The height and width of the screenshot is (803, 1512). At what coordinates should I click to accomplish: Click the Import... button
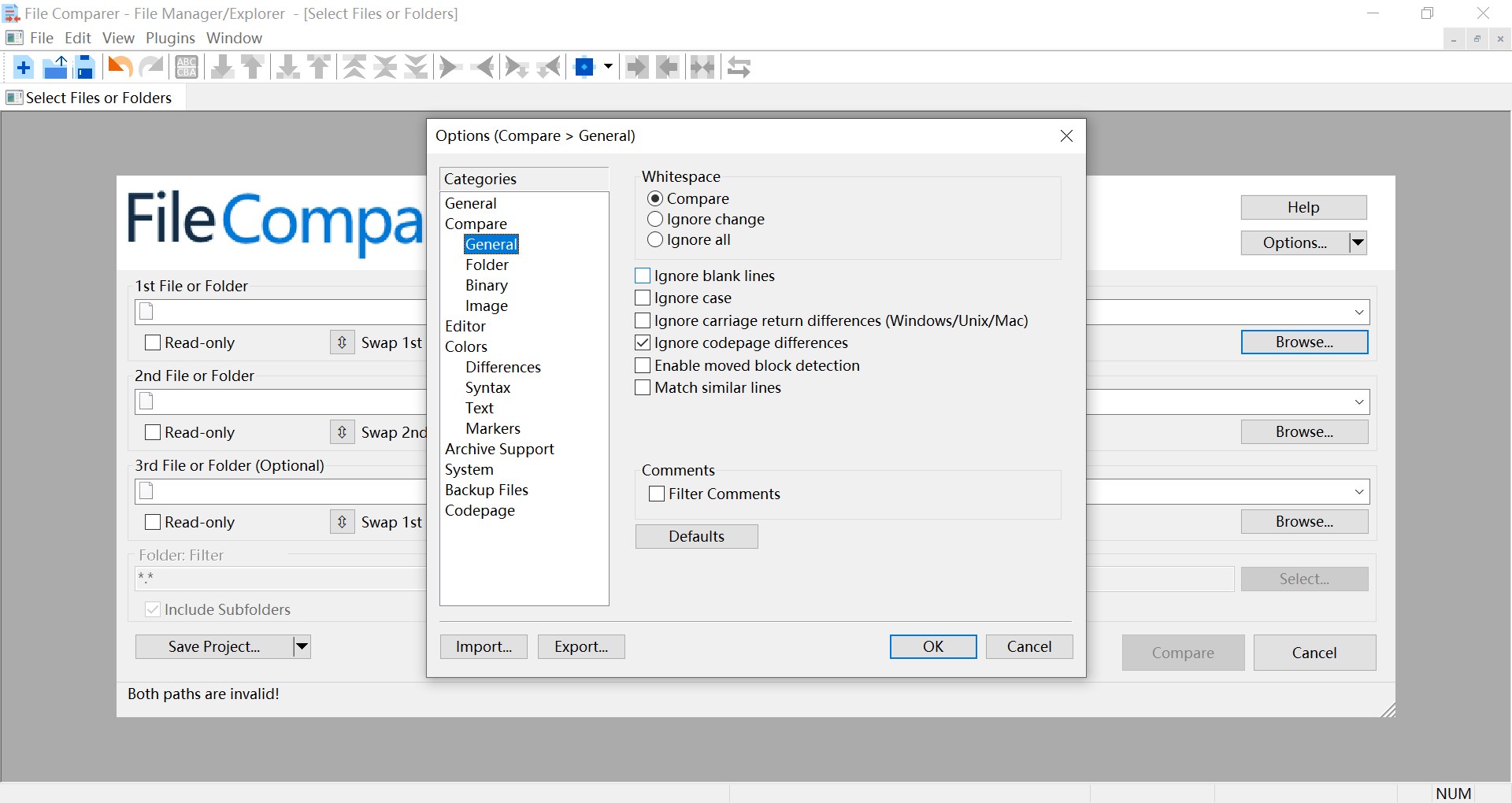484,646
